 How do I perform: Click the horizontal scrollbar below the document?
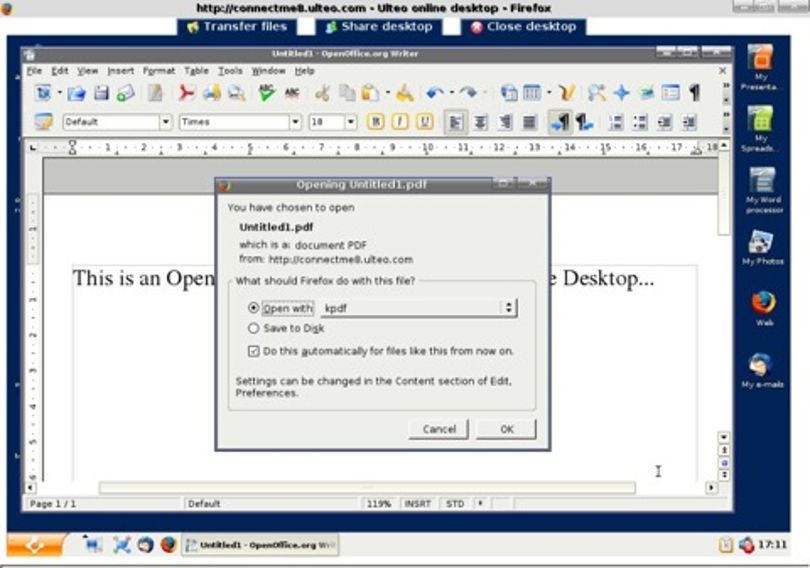point(367,487)
